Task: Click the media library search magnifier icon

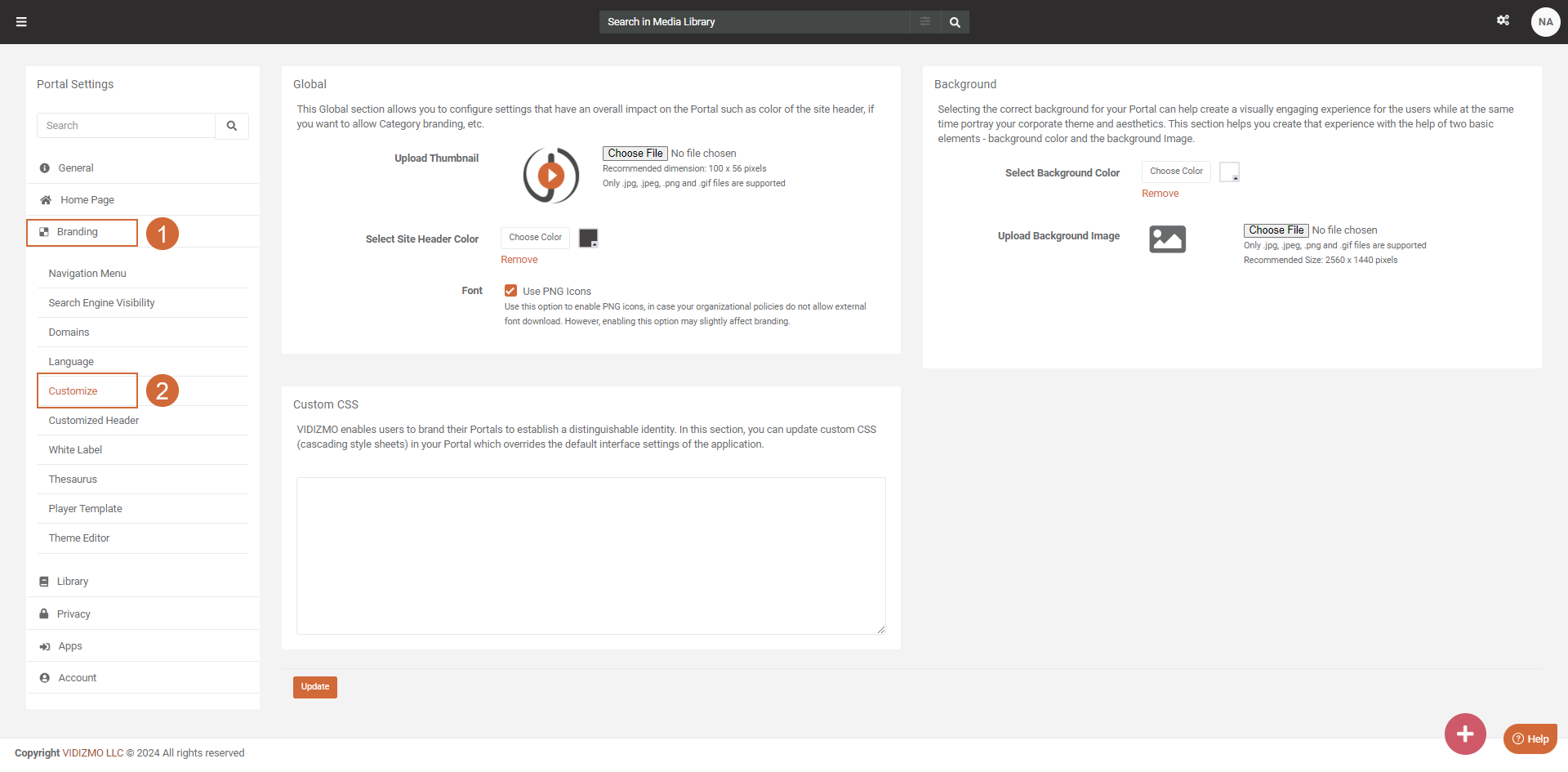Action: 955,22
